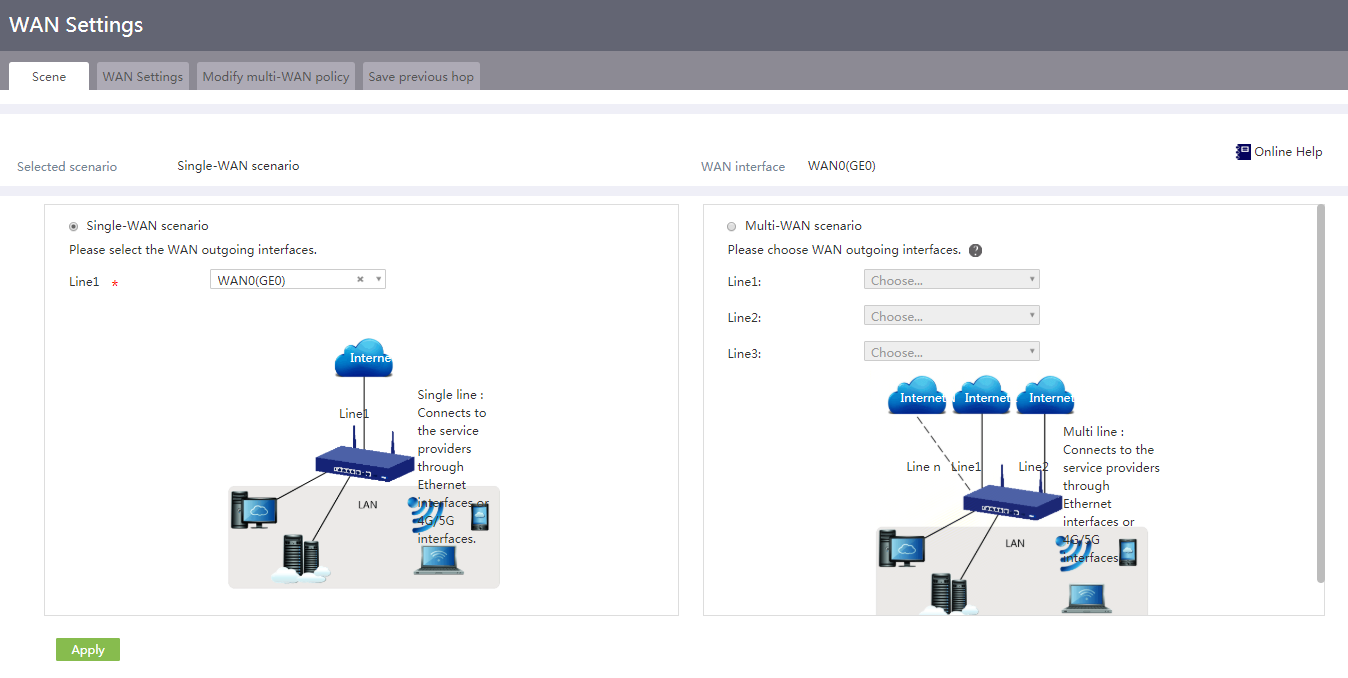Click the Internet cloud in the single-WAN diagram
Viewport: 1348px width, 678px height.
click(x=364, y=357)
